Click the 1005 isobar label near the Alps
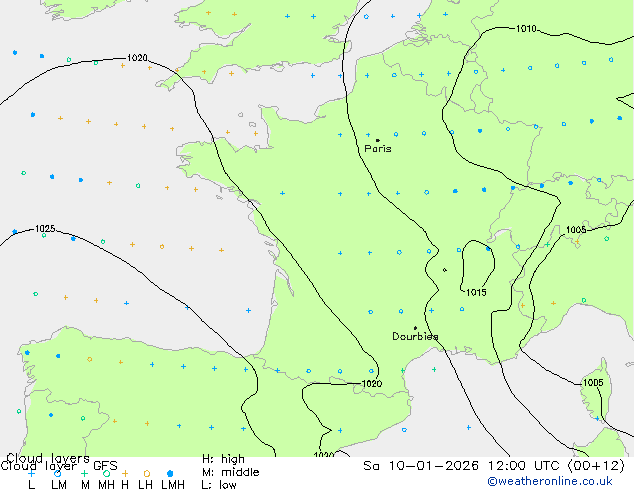Viewport: 634px width, 490px height. [x=576, y=230]
